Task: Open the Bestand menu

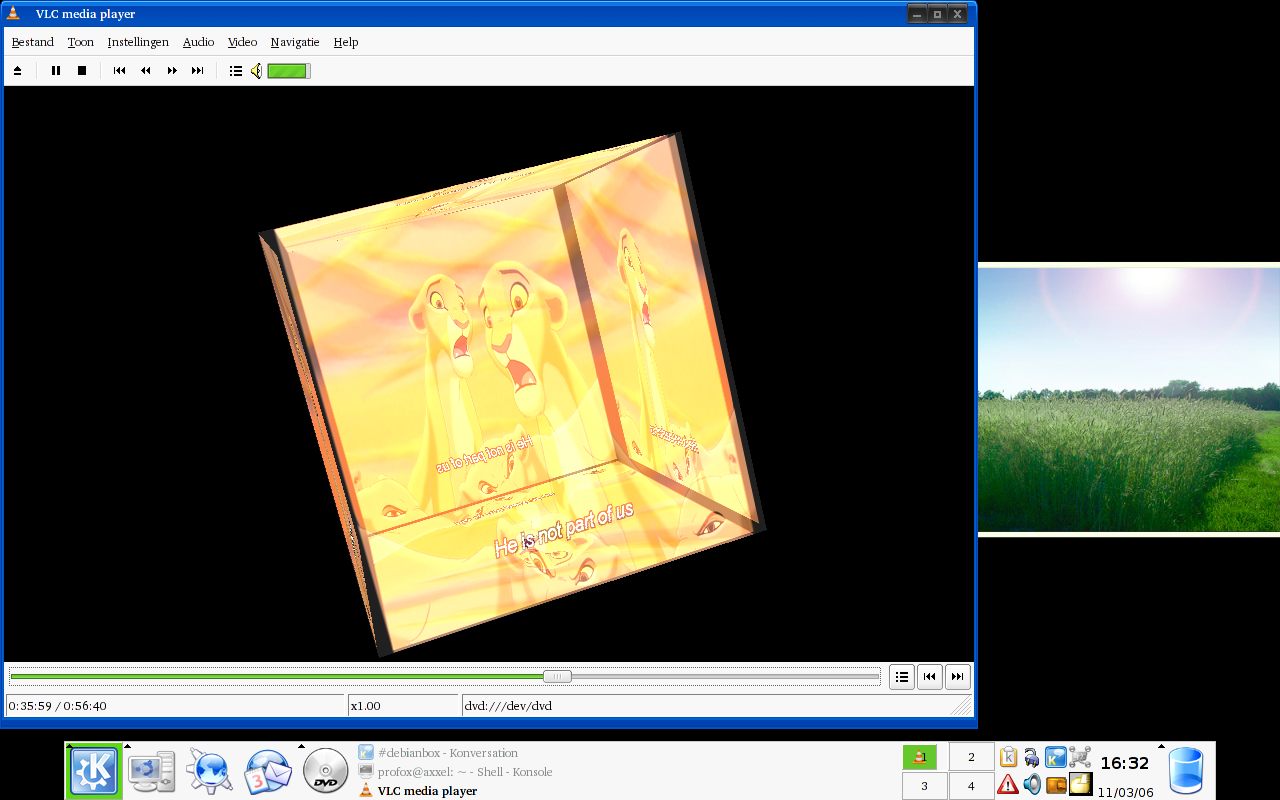Action: tap(33, 42)
